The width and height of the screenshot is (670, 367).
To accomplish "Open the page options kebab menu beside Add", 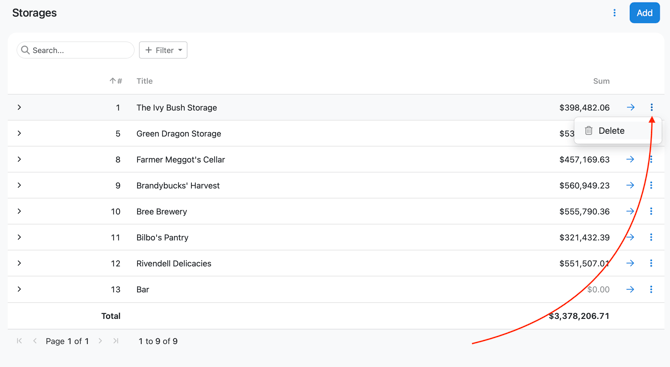I will [x=614, y=13].
